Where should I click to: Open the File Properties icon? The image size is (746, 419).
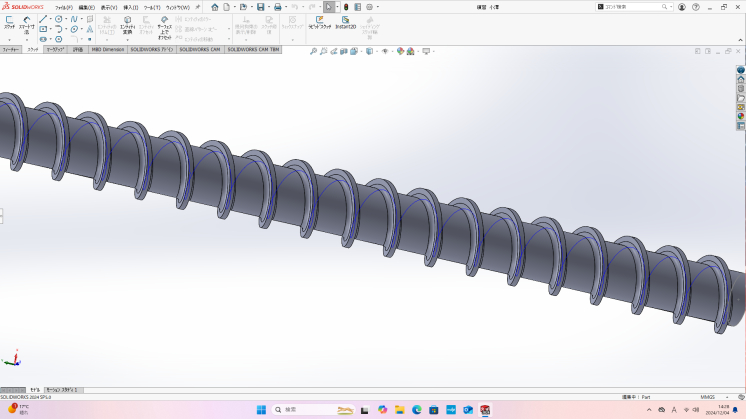tap(357, 7)
